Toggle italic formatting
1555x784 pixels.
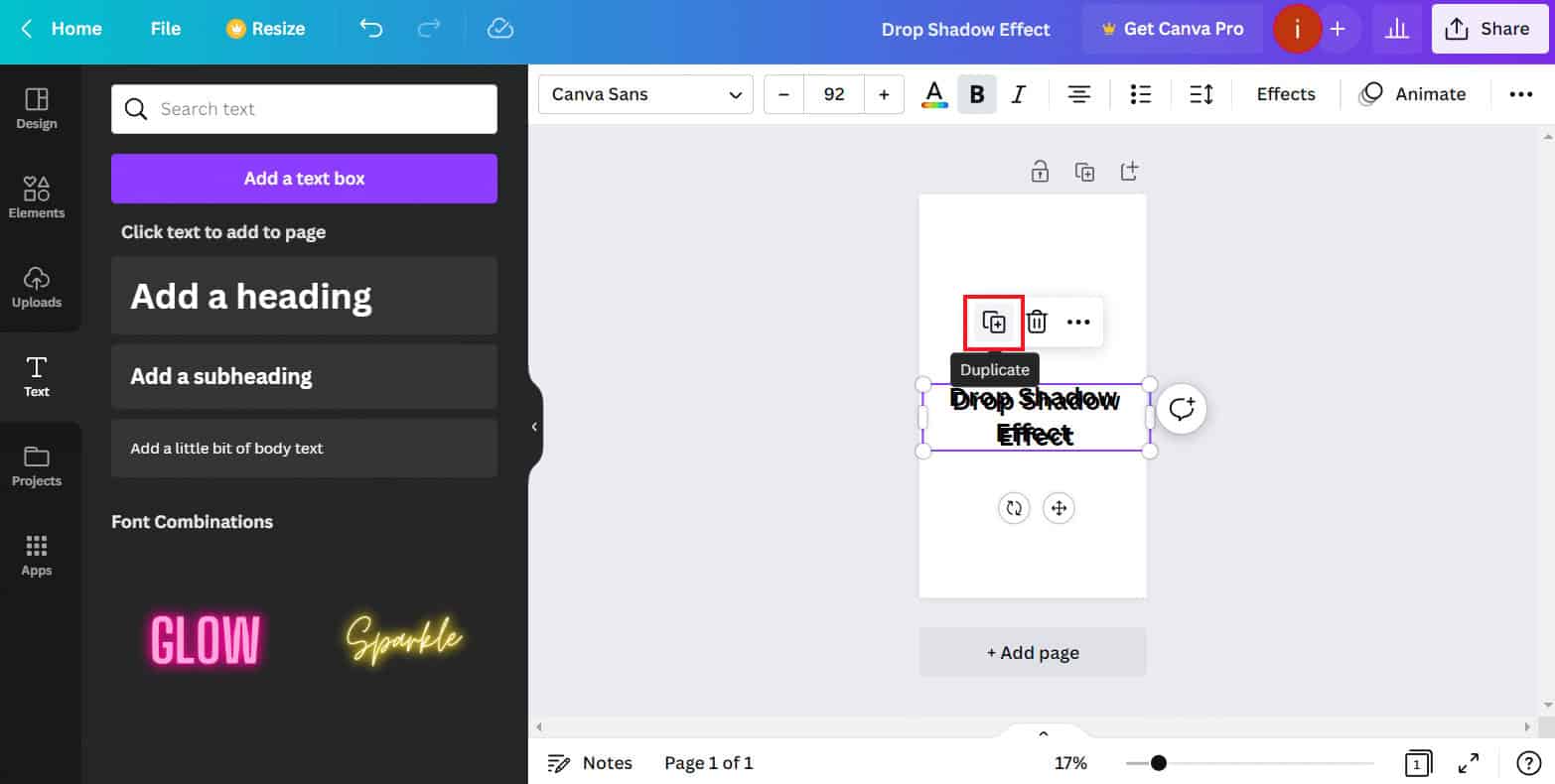(x=1018, y=94)
